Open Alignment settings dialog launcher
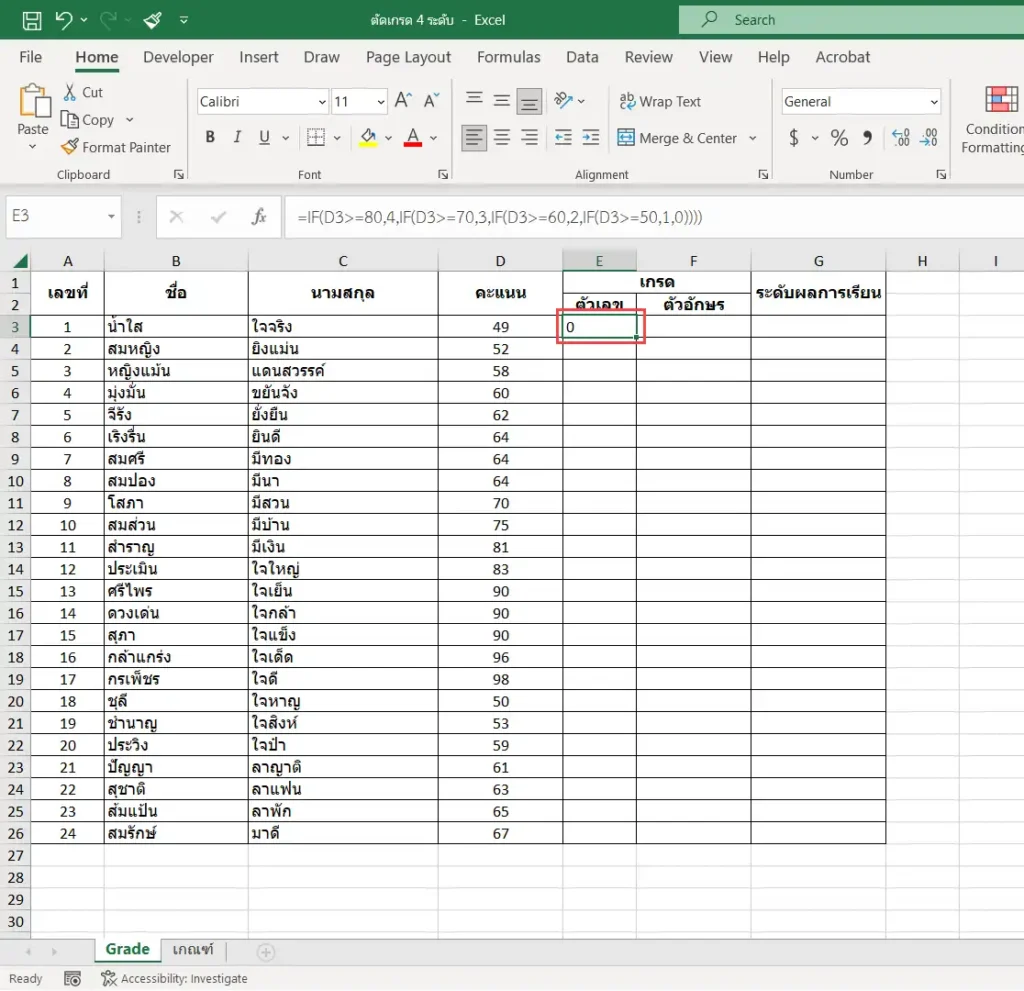The height and width of the screenshot is (991, 1024). coord(763,174)
